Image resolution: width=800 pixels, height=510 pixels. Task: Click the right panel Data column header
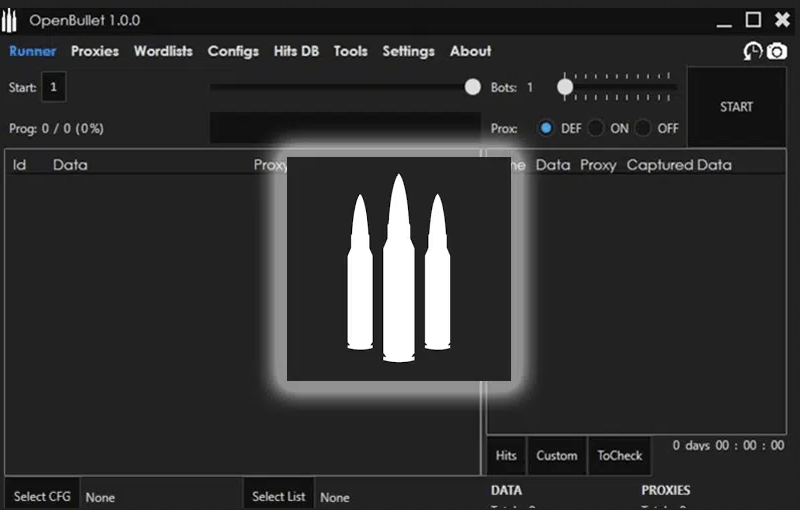pyautogui.click(x=553, y=165)
